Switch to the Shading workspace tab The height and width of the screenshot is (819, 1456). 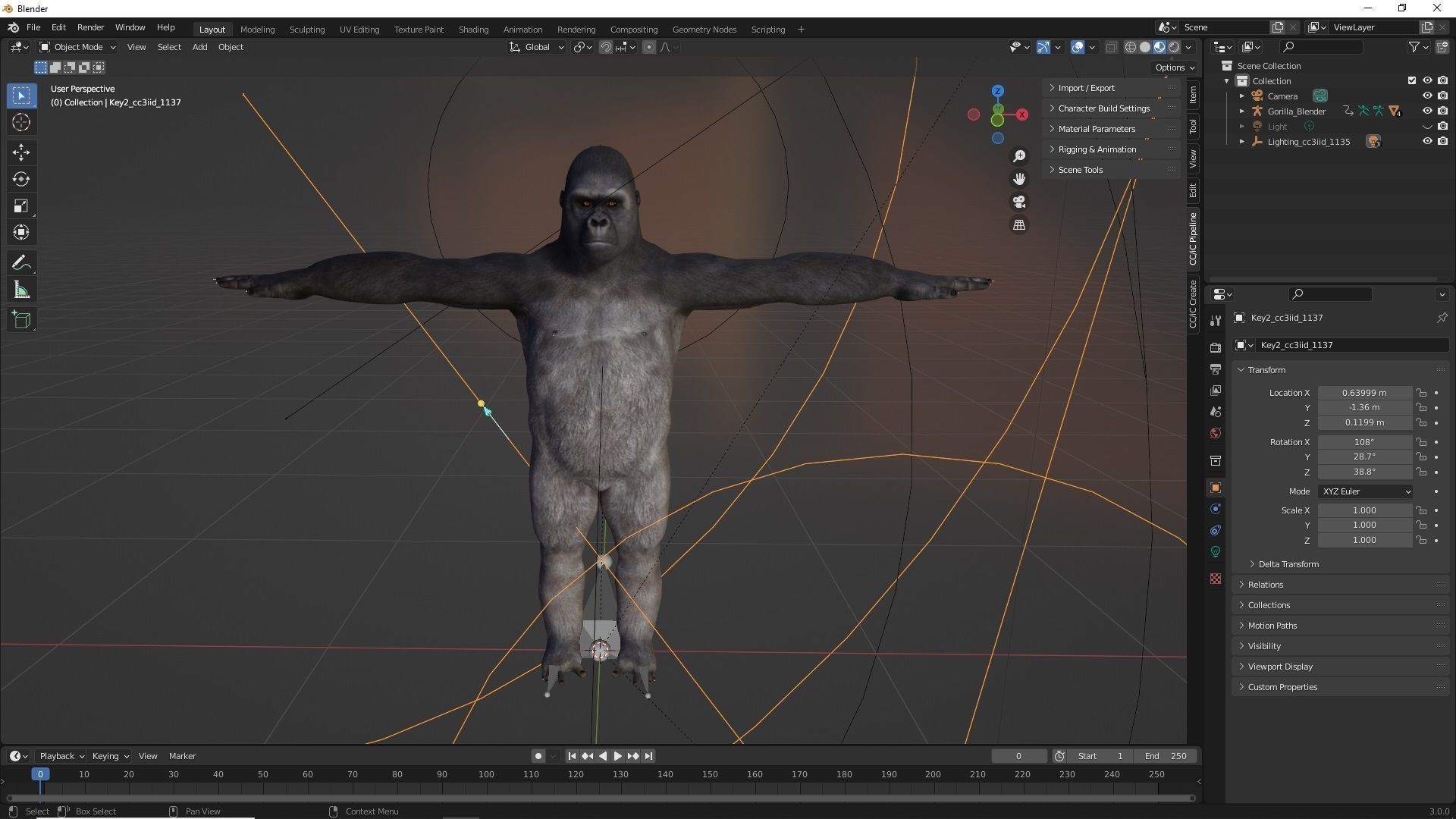point(473,30)
